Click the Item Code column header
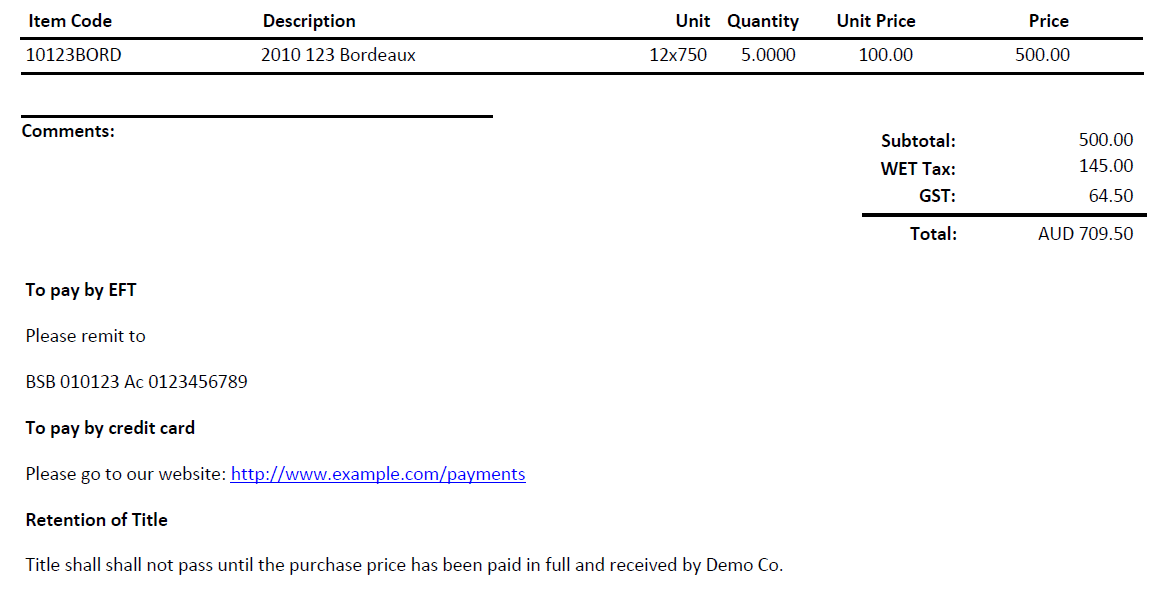This screenshot has width=1176, height=607. click(x=70, y=21)
